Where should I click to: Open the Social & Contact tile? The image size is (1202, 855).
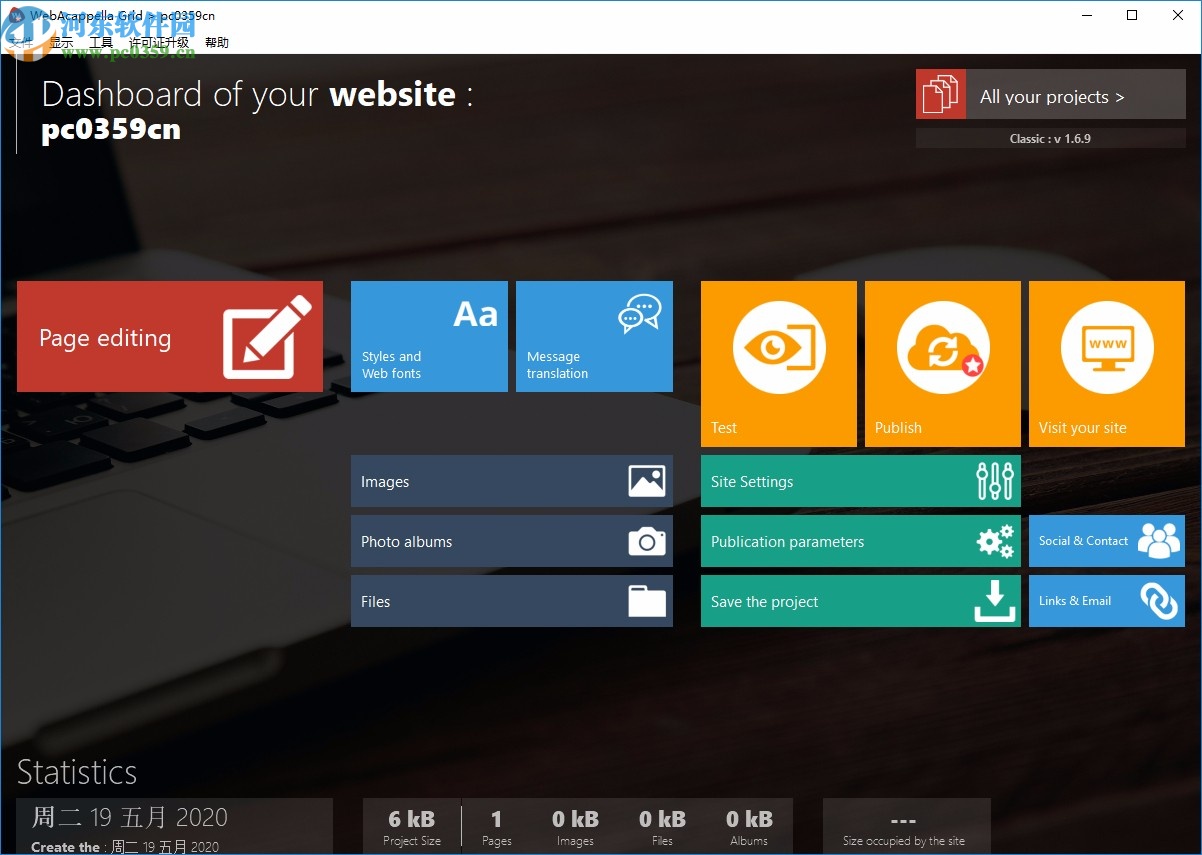[x=1107, y=541]
